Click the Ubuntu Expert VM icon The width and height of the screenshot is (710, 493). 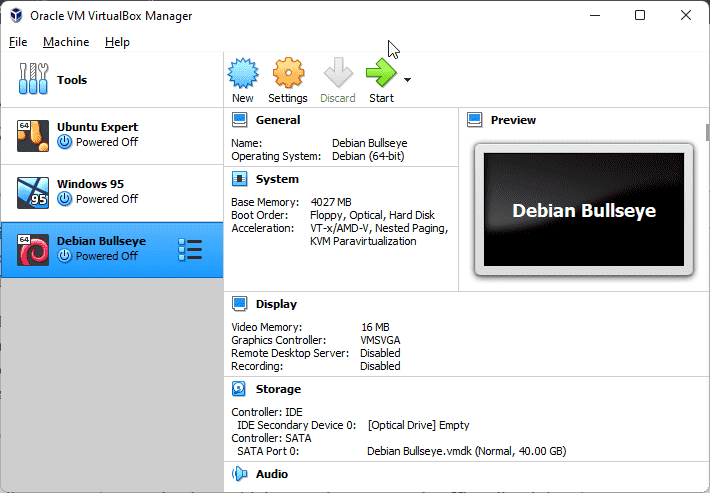(x=33, y=135)
